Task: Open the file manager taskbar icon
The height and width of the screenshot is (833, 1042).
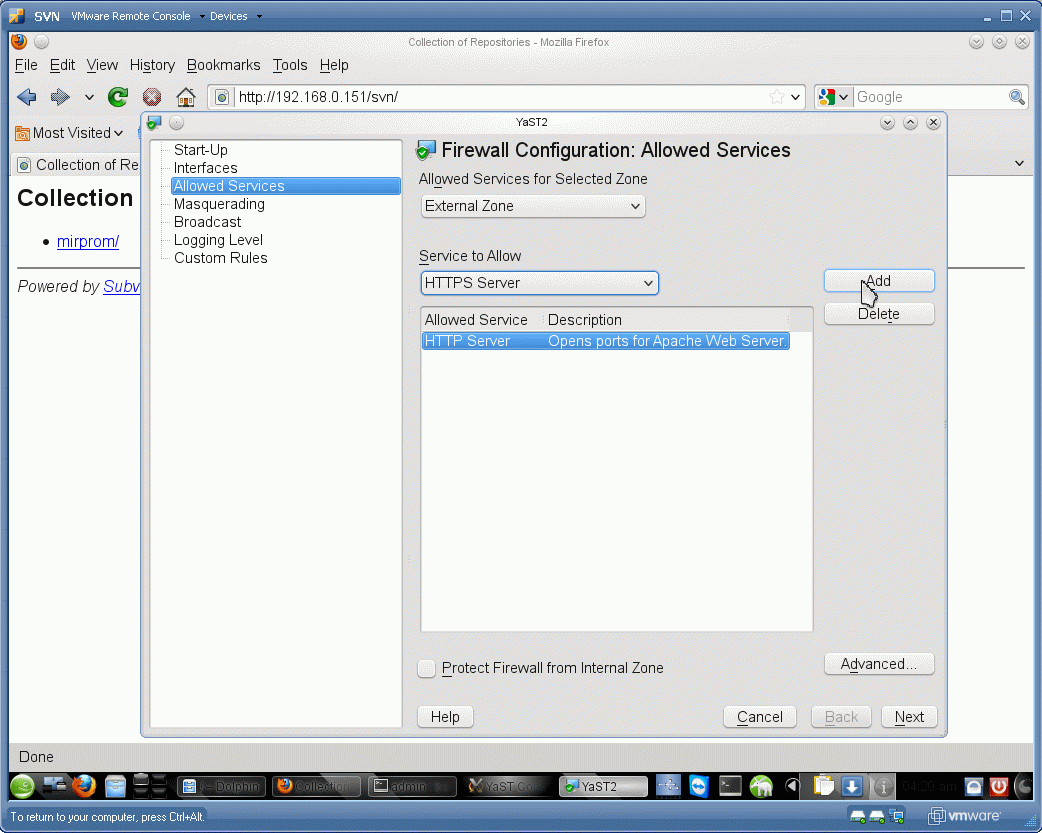Action: tap(115, 786)
